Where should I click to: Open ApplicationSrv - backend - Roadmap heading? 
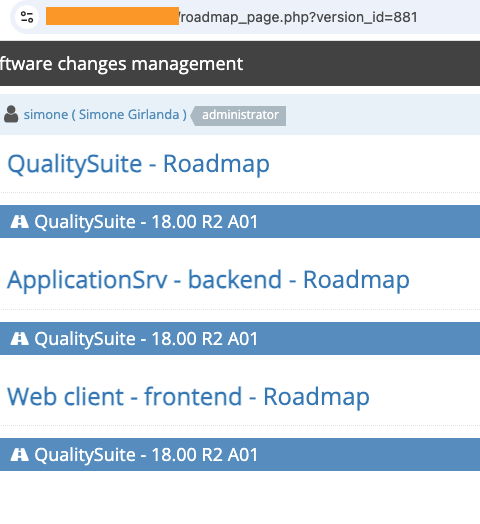pos(208,280)
